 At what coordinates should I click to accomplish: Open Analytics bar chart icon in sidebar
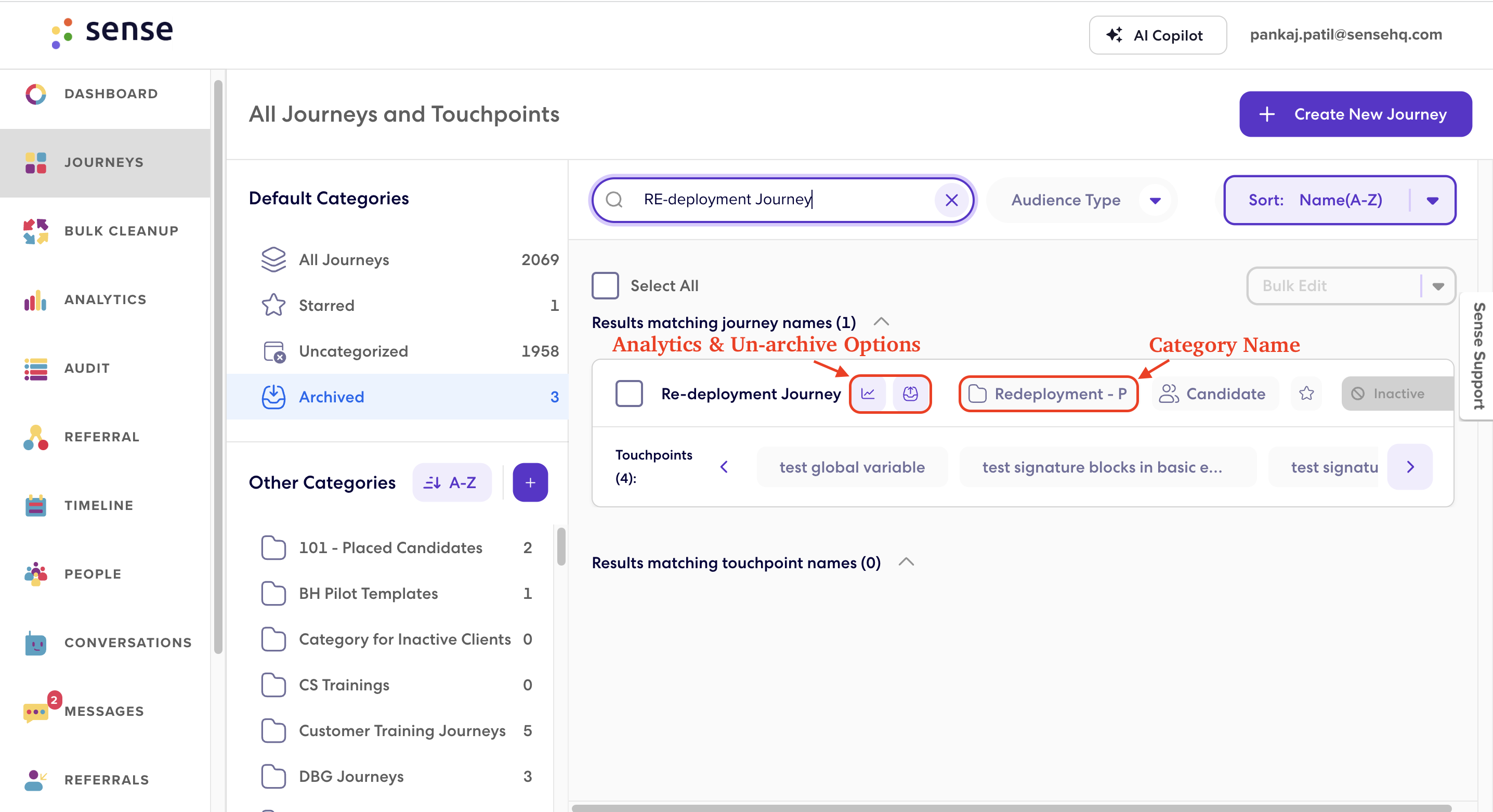coord(35,300)
